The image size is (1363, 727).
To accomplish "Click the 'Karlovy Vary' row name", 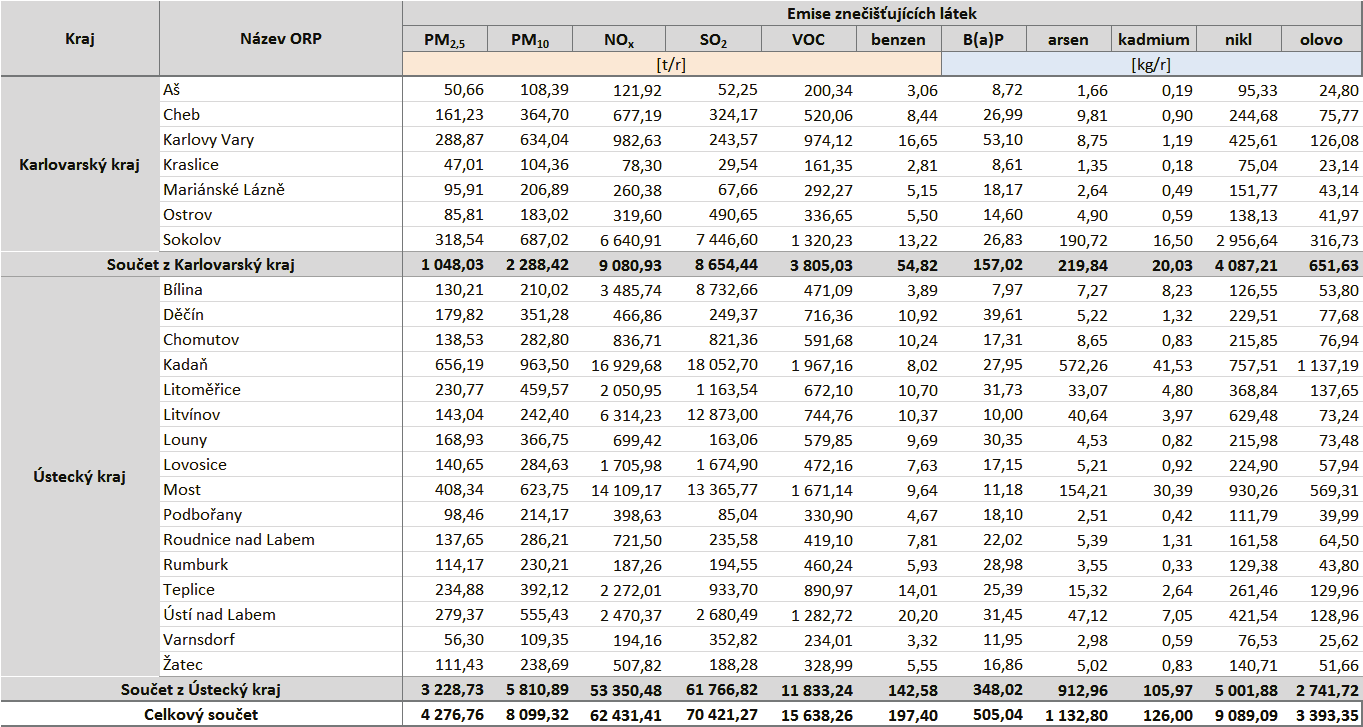I will click(x=208, y=140).
